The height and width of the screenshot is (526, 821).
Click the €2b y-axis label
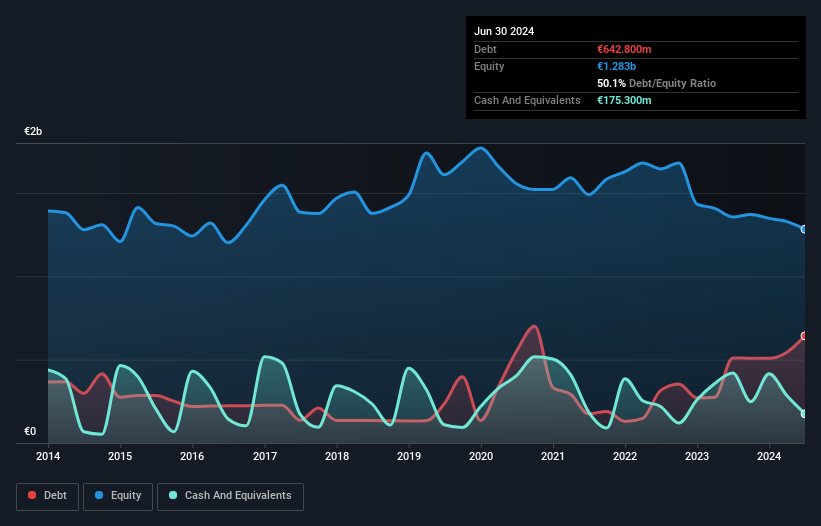point(33,132)
